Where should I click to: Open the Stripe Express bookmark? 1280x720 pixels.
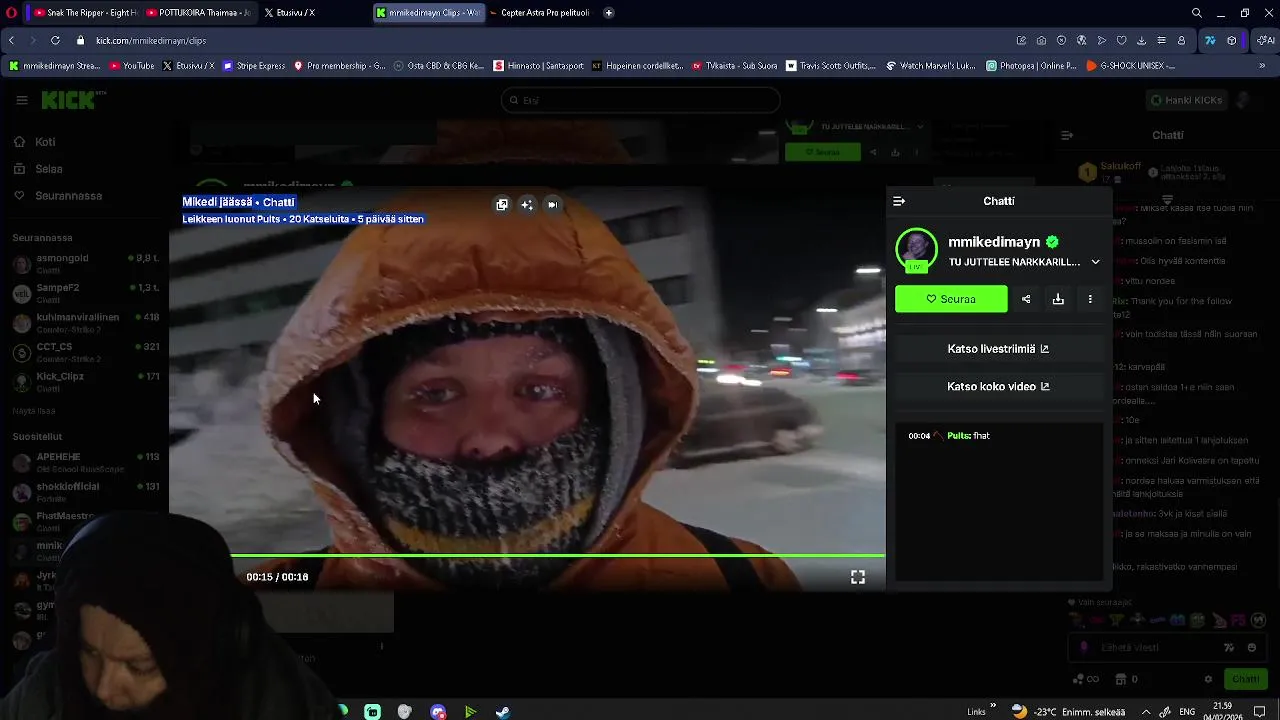254,65
